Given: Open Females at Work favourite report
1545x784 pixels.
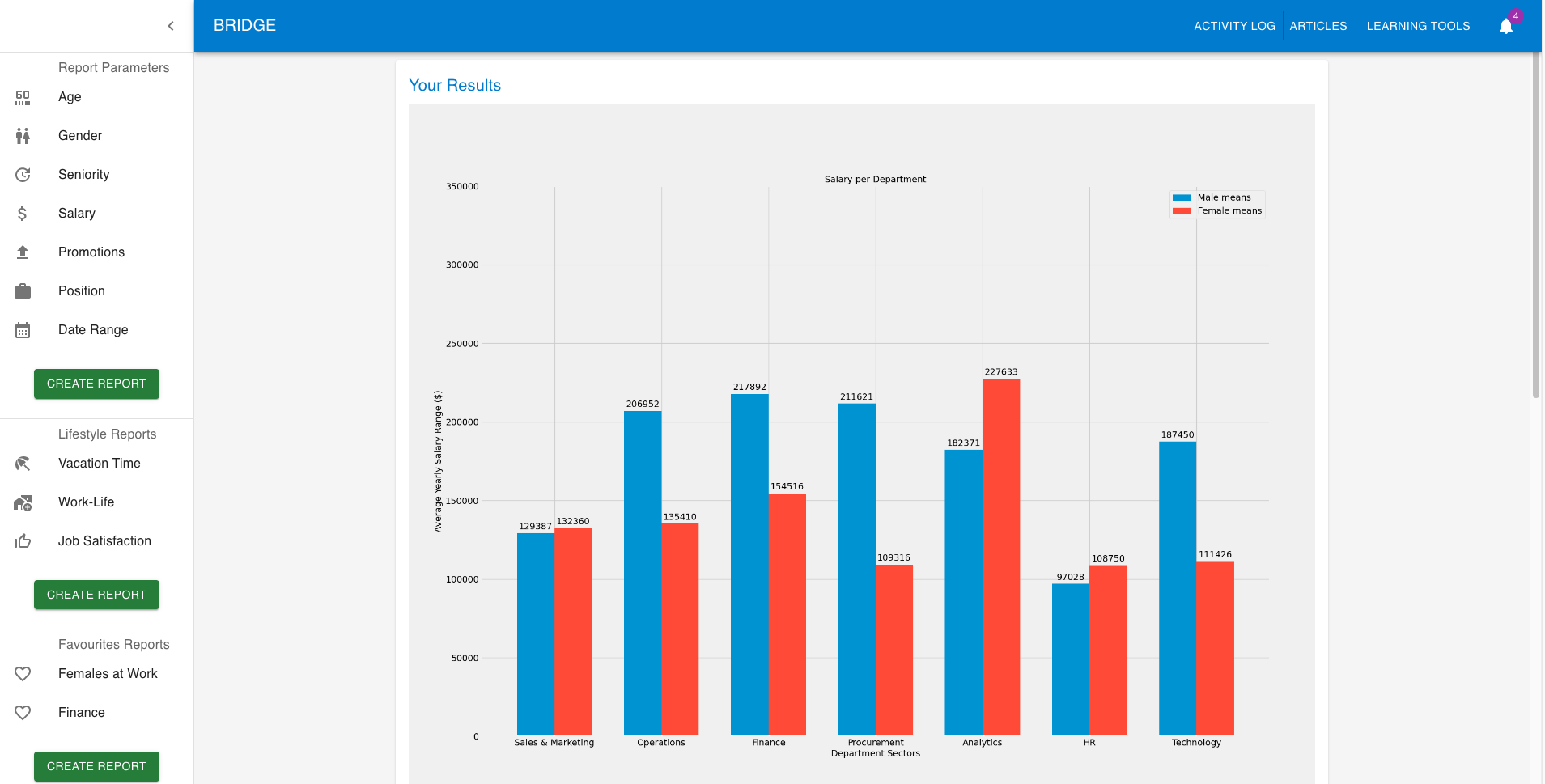Looking at the screenshot, I should point(97,674).
